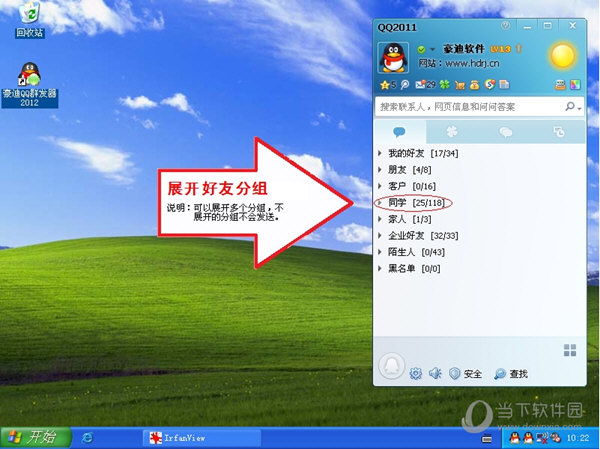Click the 安全 security button
The height and width of the screenshot is (449, 600).
(x=465, y=374)
